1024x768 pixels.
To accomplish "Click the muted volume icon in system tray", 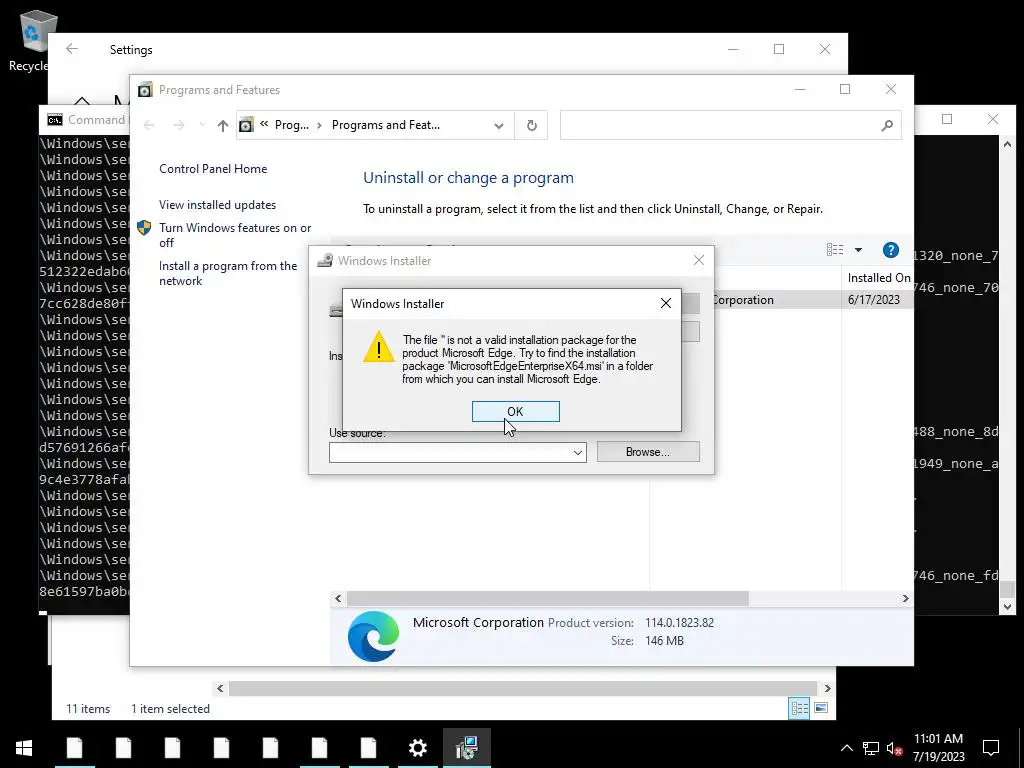I will coord(894,748).
